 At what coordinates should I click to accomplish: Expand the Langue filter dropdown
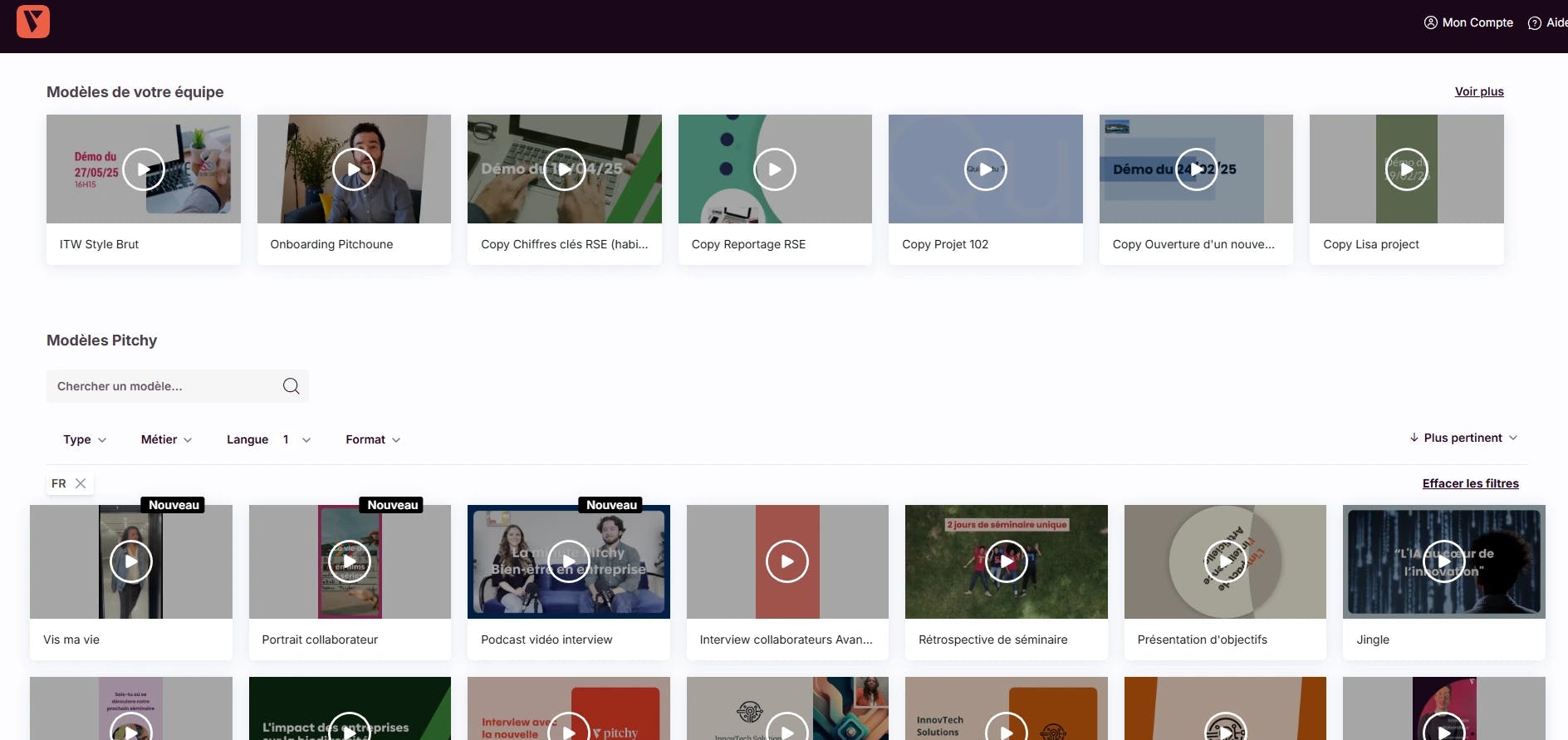[268, 439]
